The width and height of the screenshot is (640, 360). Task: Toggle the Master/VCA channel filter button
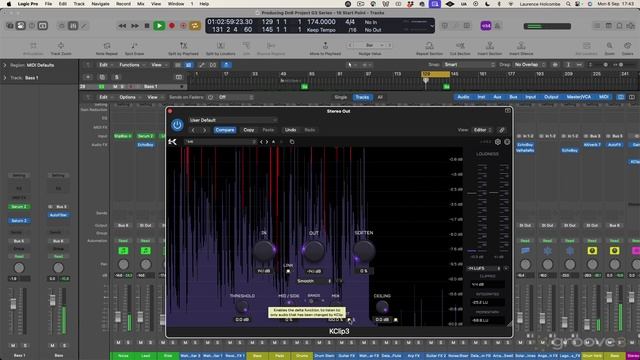pyautogui.click(x=579, y=97)
